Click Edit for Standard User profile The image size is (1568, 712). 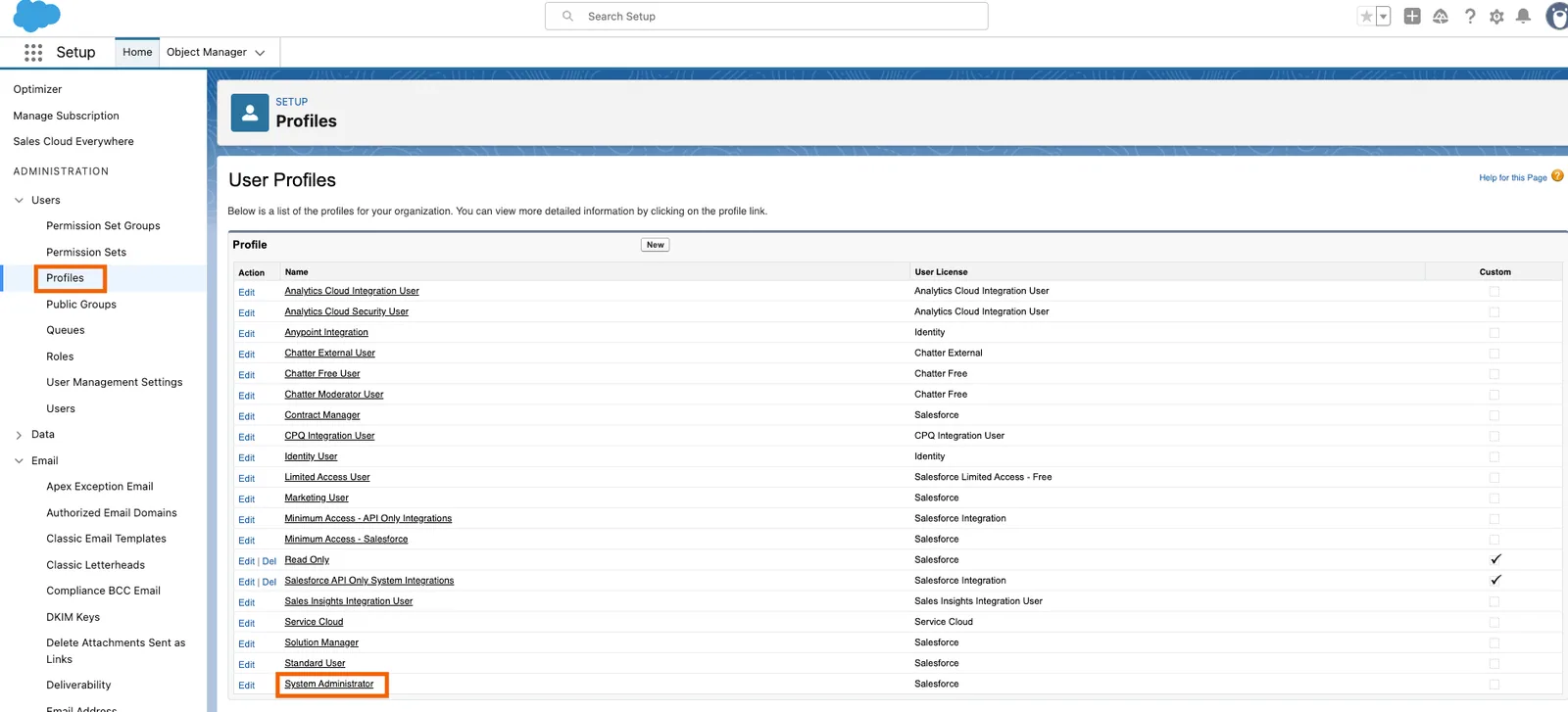[246, 664]
